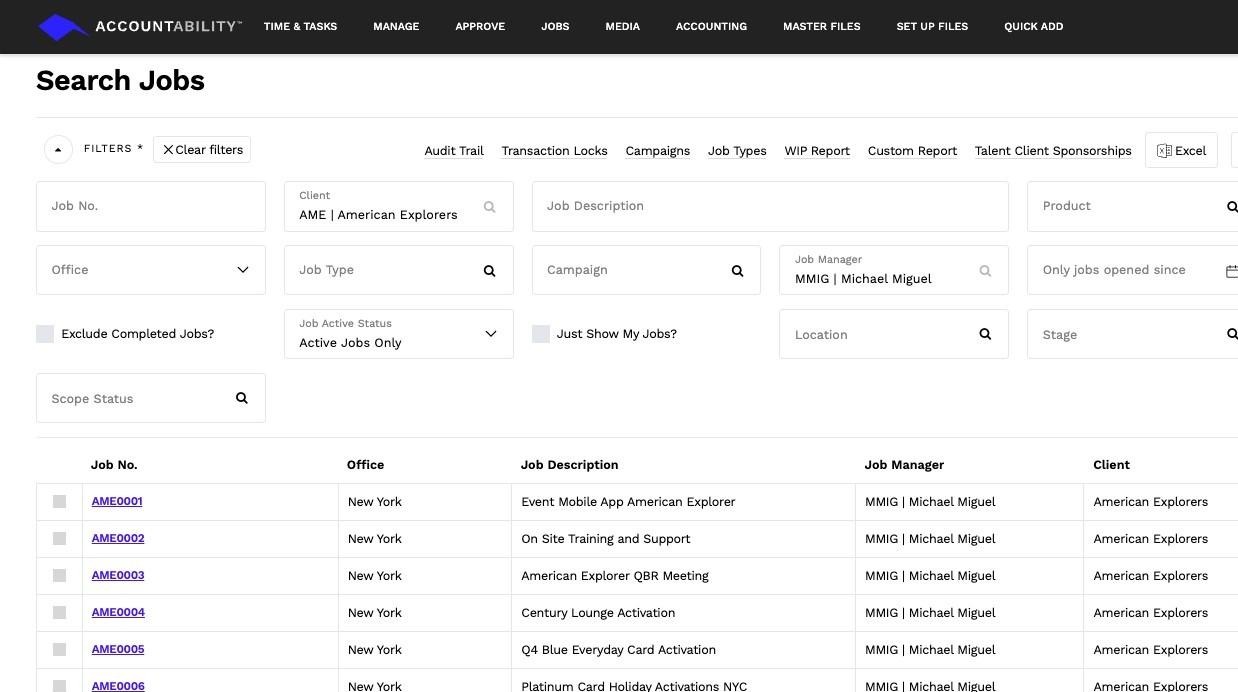Click into the Job Description field
Viewport: 1238px width, 692px height.
(x=770, y=206)
